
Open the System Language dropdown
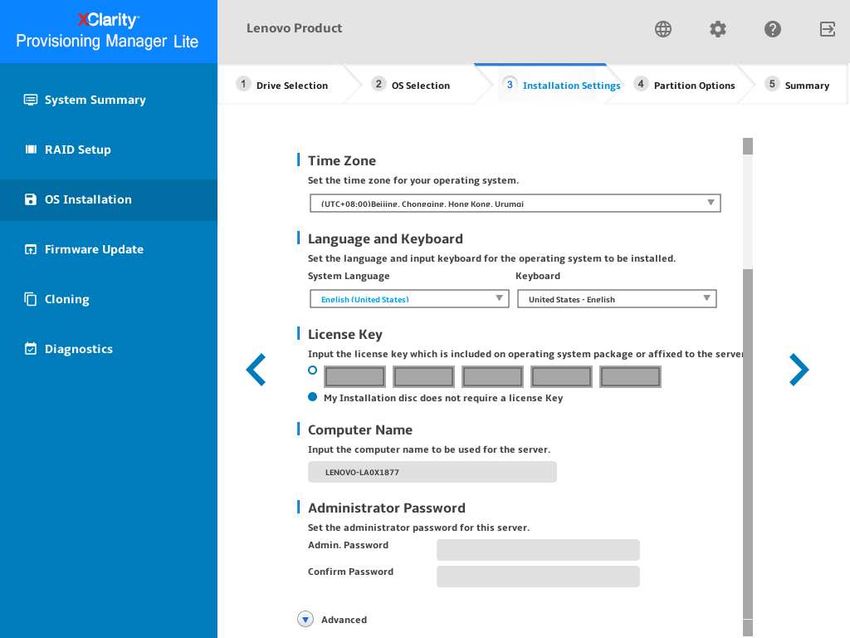(409, 299)
